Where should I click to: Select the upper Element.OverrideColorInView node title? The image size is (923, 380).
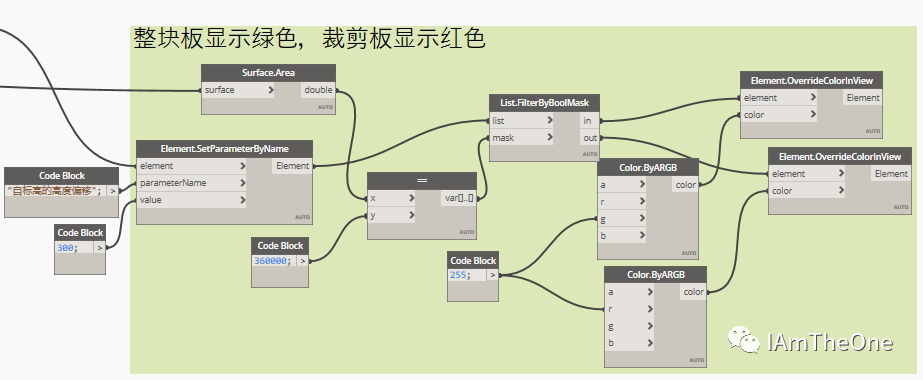click(x=811, y=81)
